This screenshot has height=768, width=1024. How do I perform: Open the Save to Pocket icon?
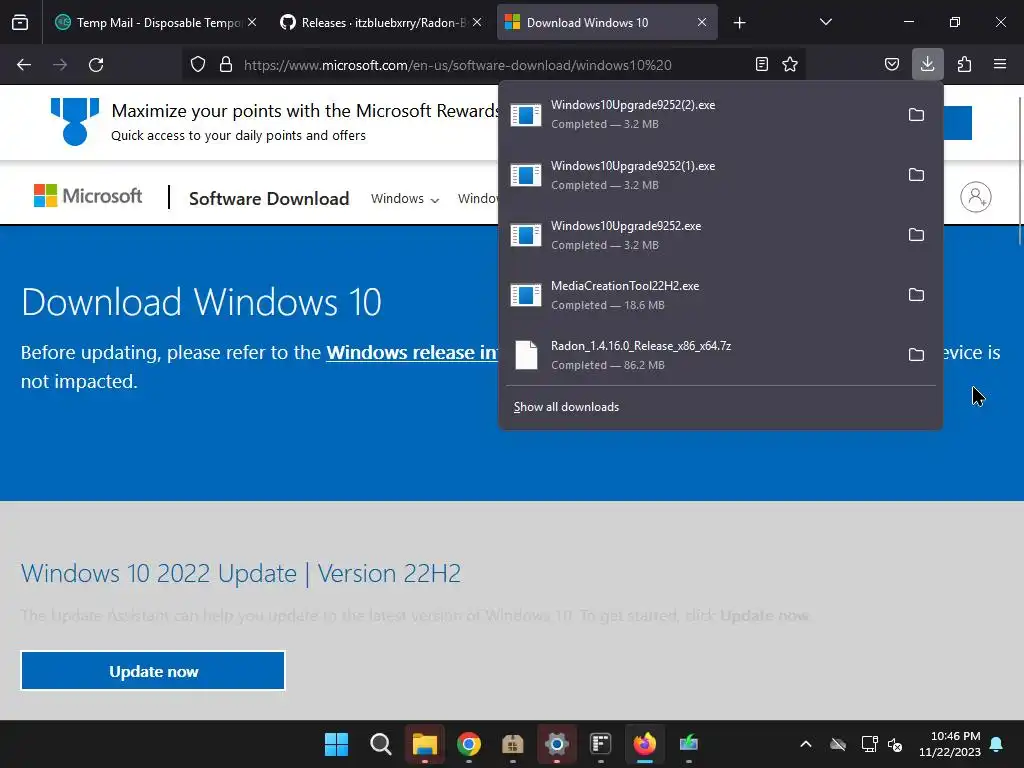coord(891,65)
